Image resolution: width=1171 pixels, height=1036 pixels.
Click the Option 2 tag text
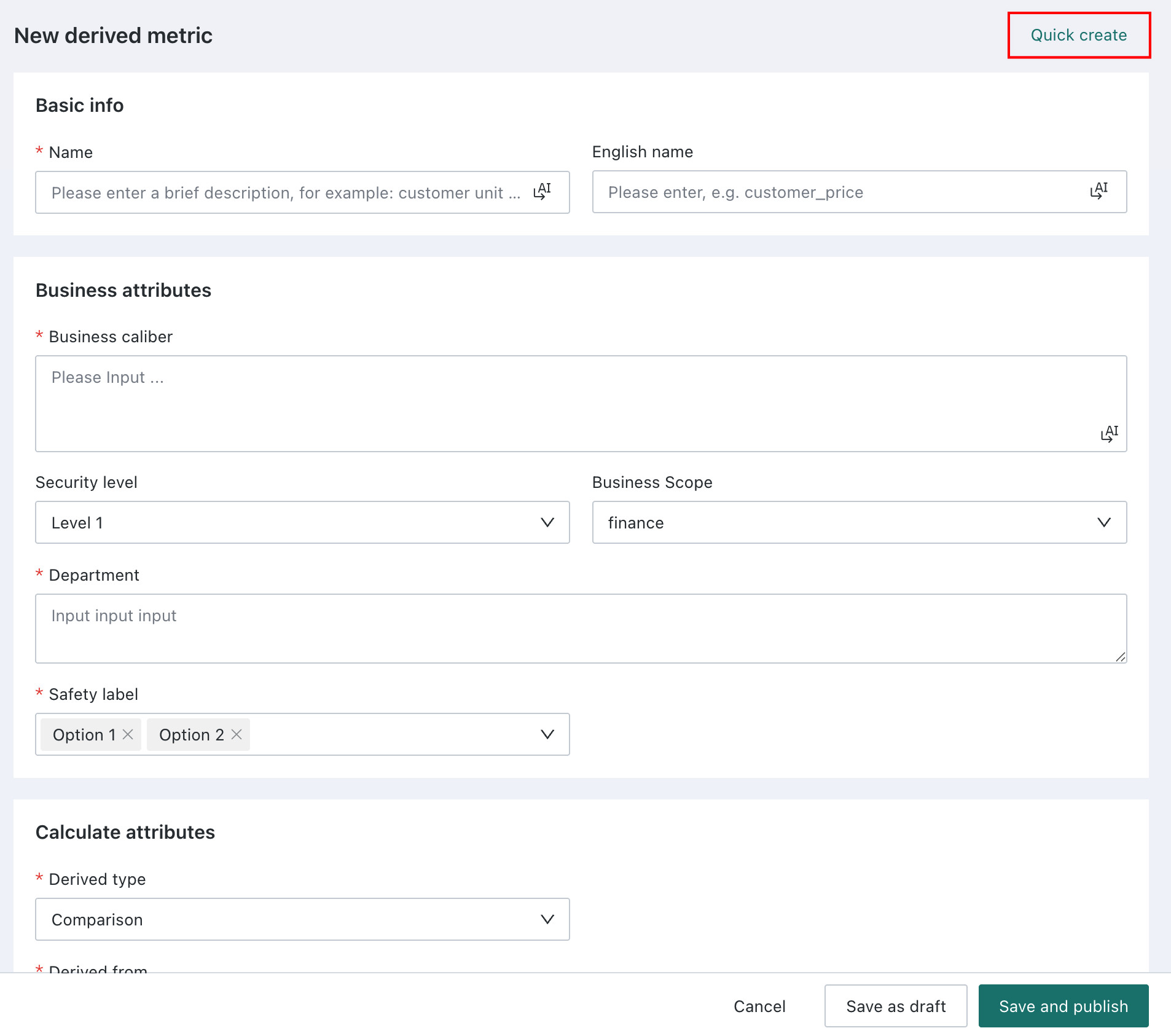pyautogui.click(x=191, y=734)
